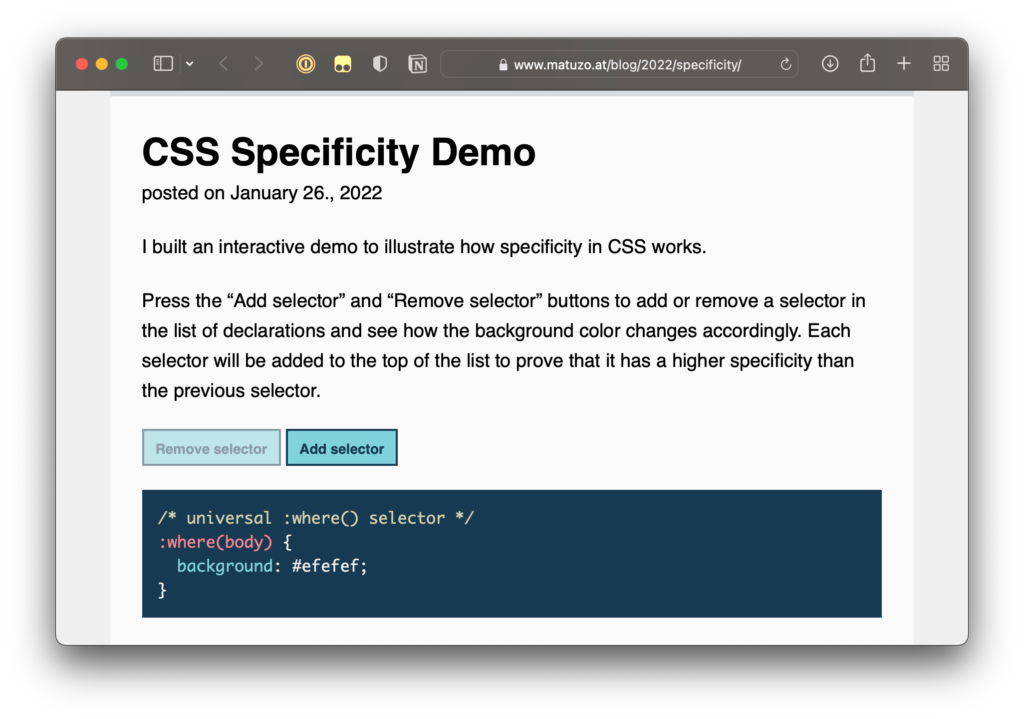Viewport: 1024px width, 719px height.
Task: Click the Remove selector button
Action: pyautogui.click(x=212, y=448)
